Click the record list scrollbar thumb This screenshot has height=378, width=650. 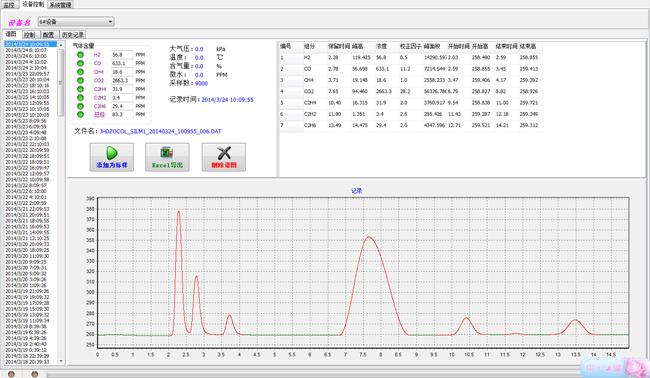click(61, 82)
